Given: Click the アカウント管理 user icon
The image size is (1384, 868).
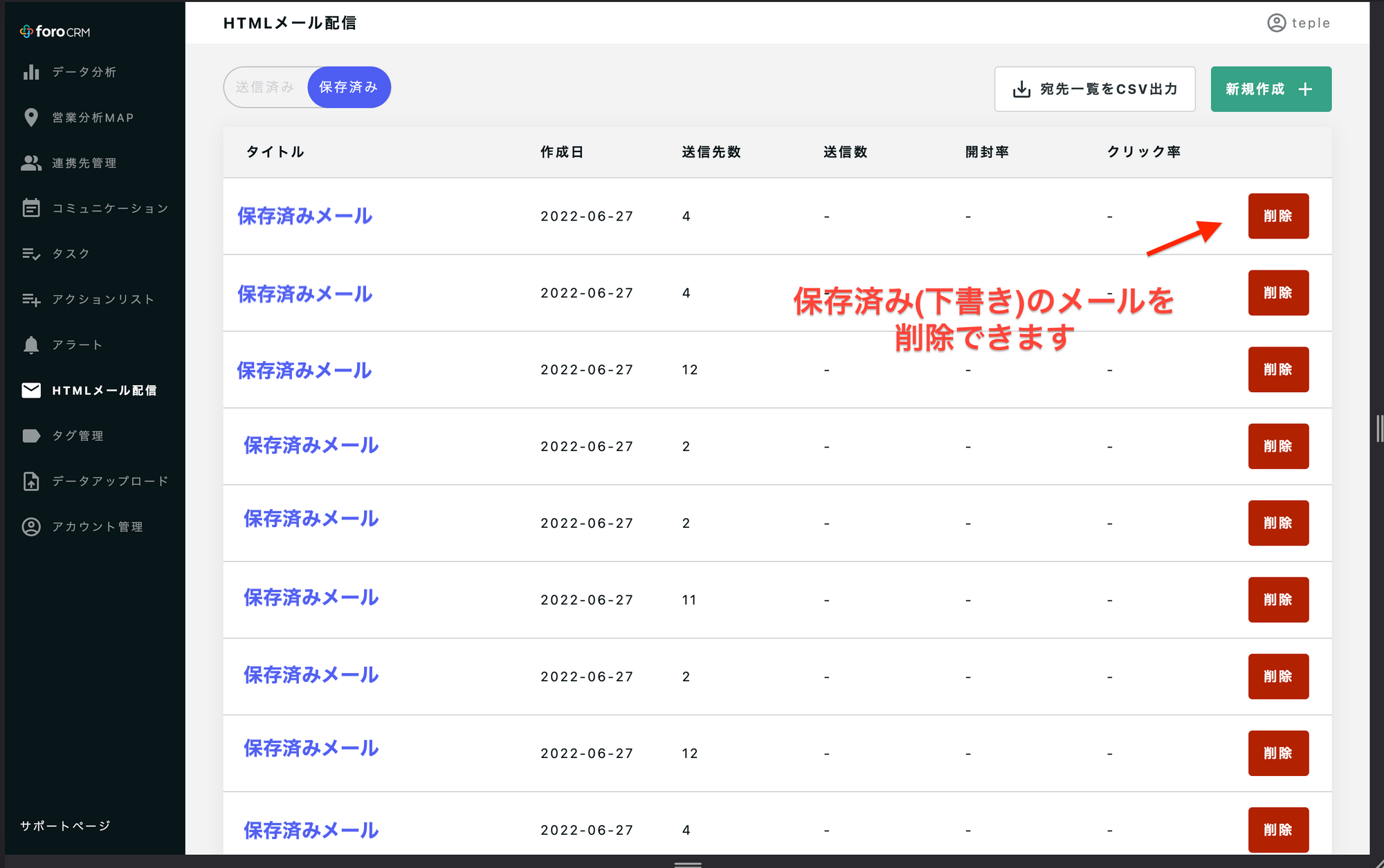Looking at the screenshot, I should coord(31,526).
